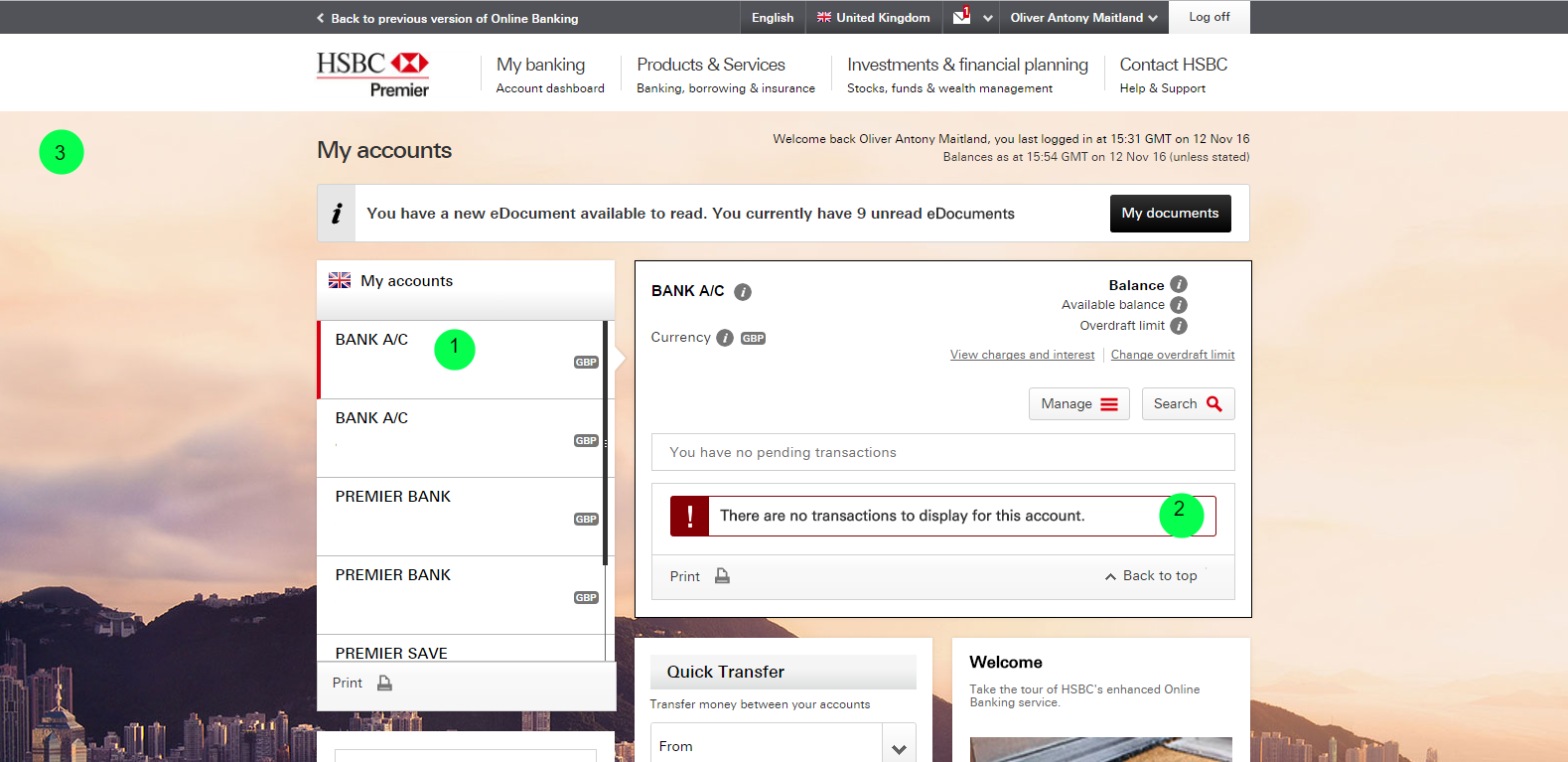Click 'You have no pending transactions' text
1568x762 pixels.
tap(783, 452)
